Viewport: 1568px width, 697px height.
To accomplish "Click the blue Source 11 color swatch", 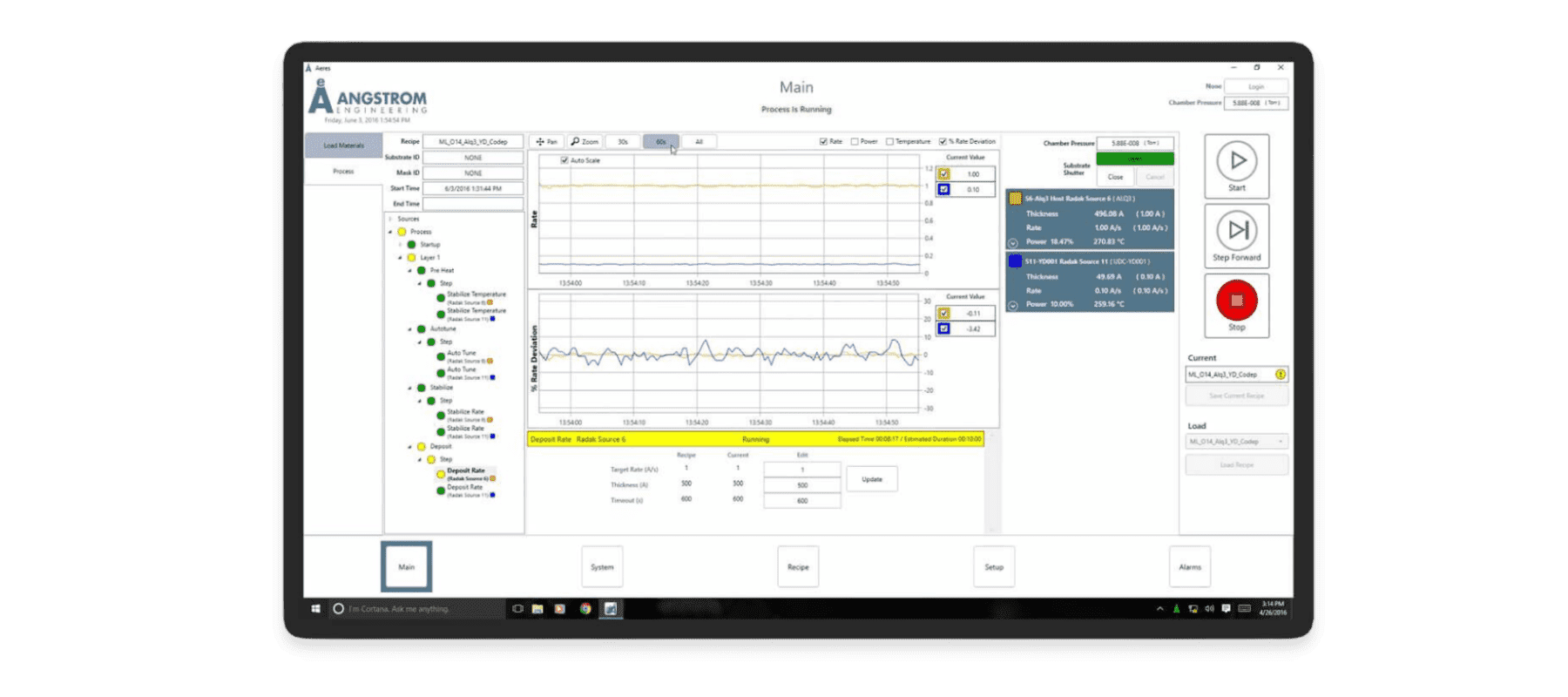I will (x=1015, y=261).
